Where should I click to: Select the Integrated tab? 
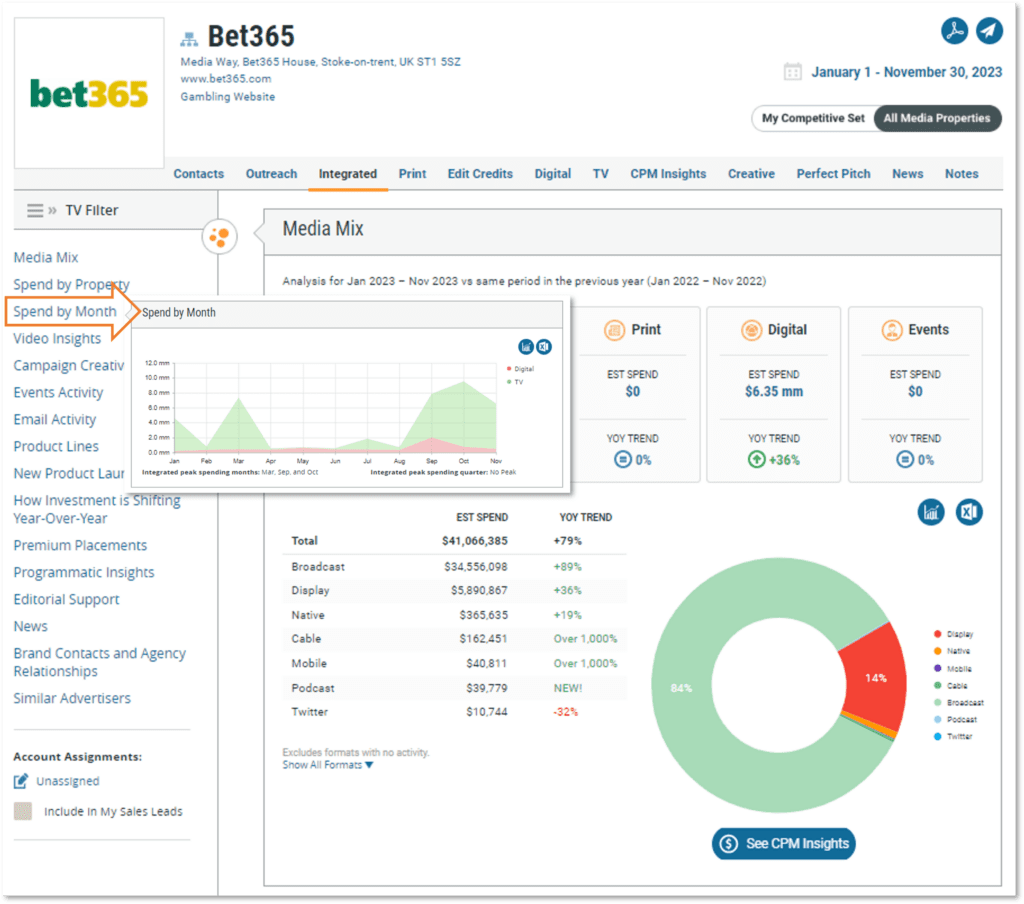(347, 174)
